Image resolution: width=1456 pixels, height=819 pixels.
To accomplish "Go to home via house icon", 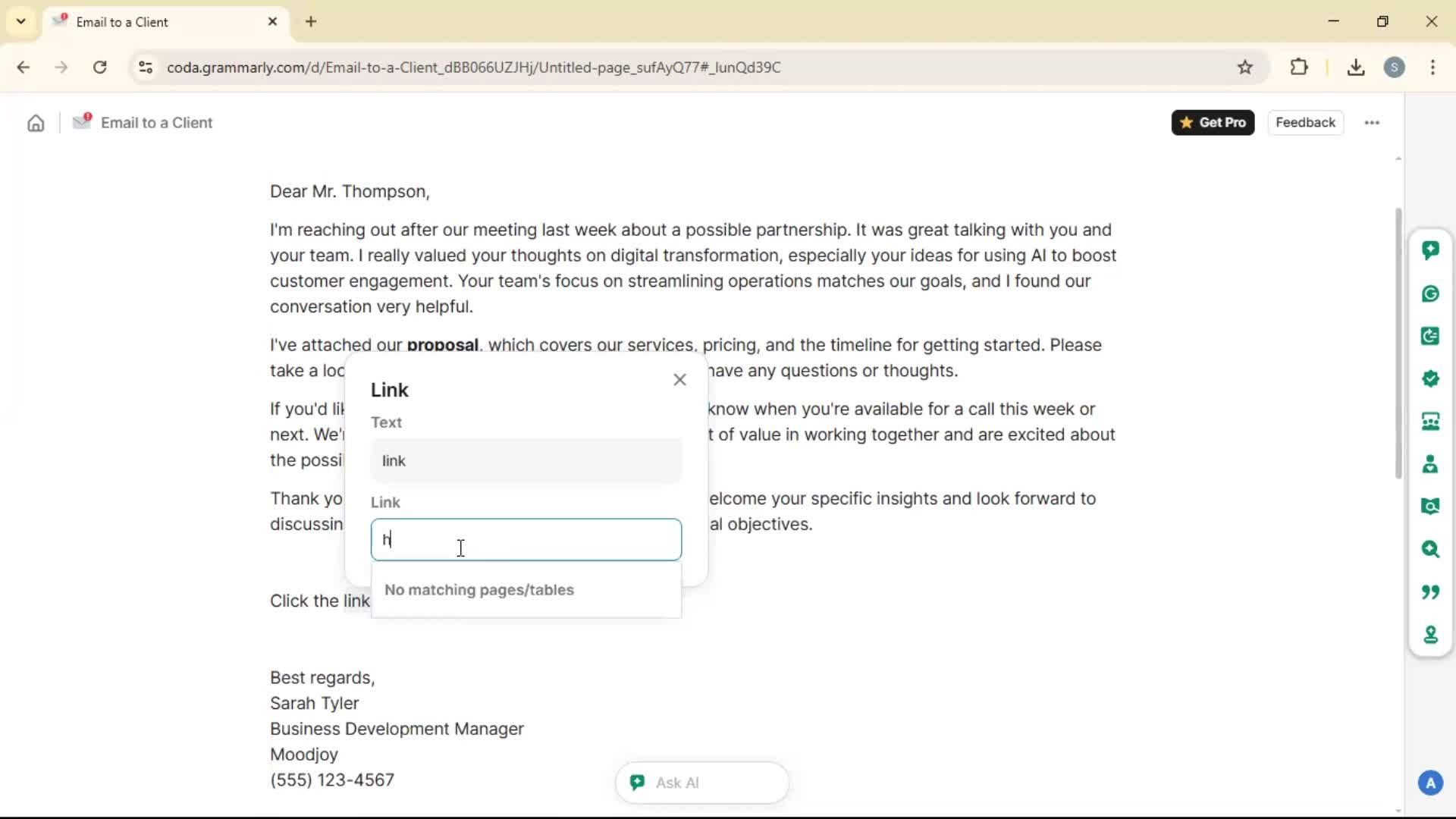I will pos(36,123).
